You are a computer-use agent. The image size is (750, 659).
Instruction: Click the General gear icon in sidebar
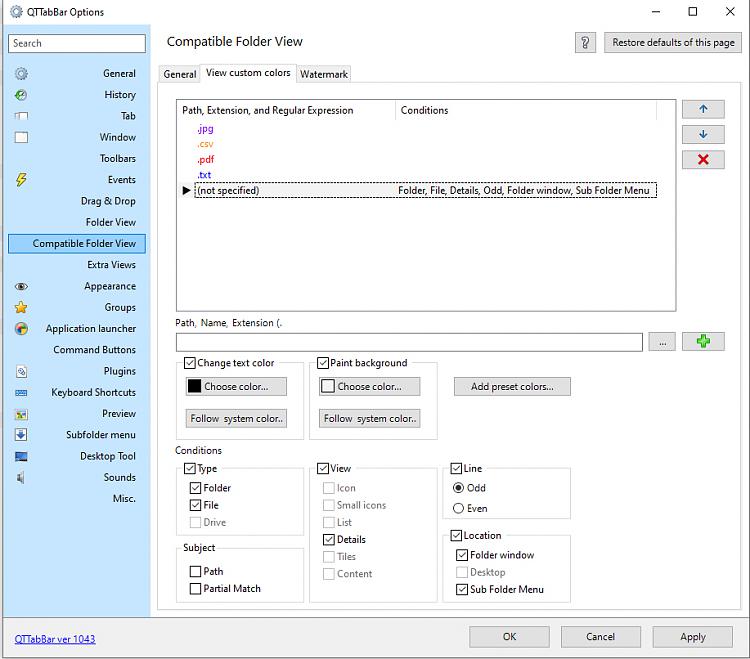[x=21, y=74]
